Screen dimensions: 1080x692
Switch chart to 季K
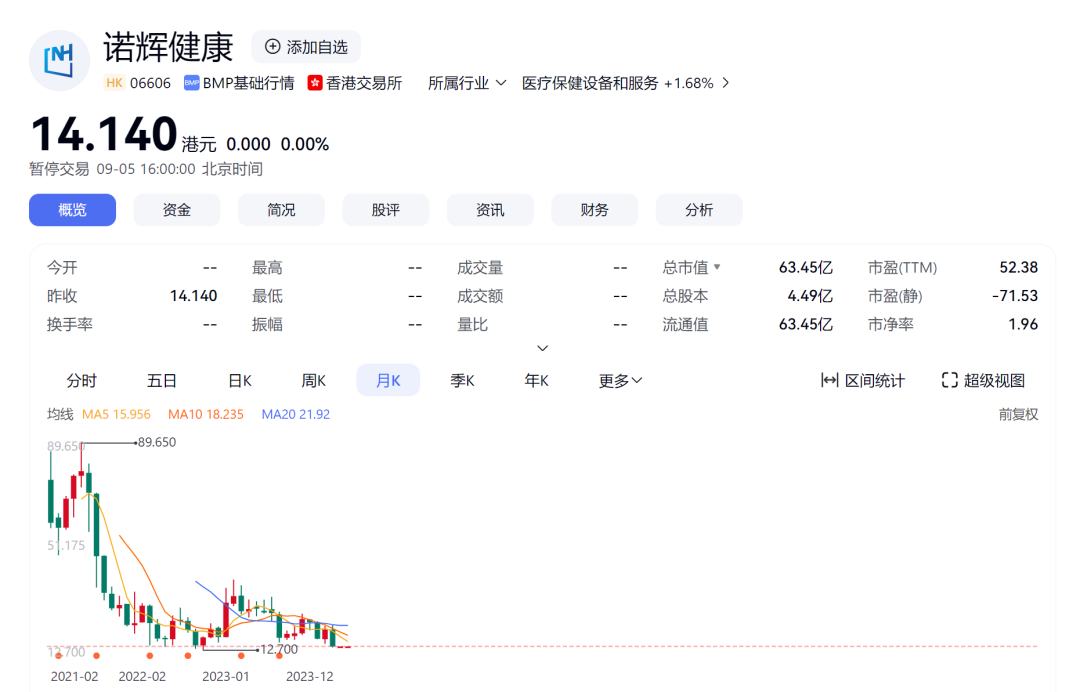(x=462, y=381)
